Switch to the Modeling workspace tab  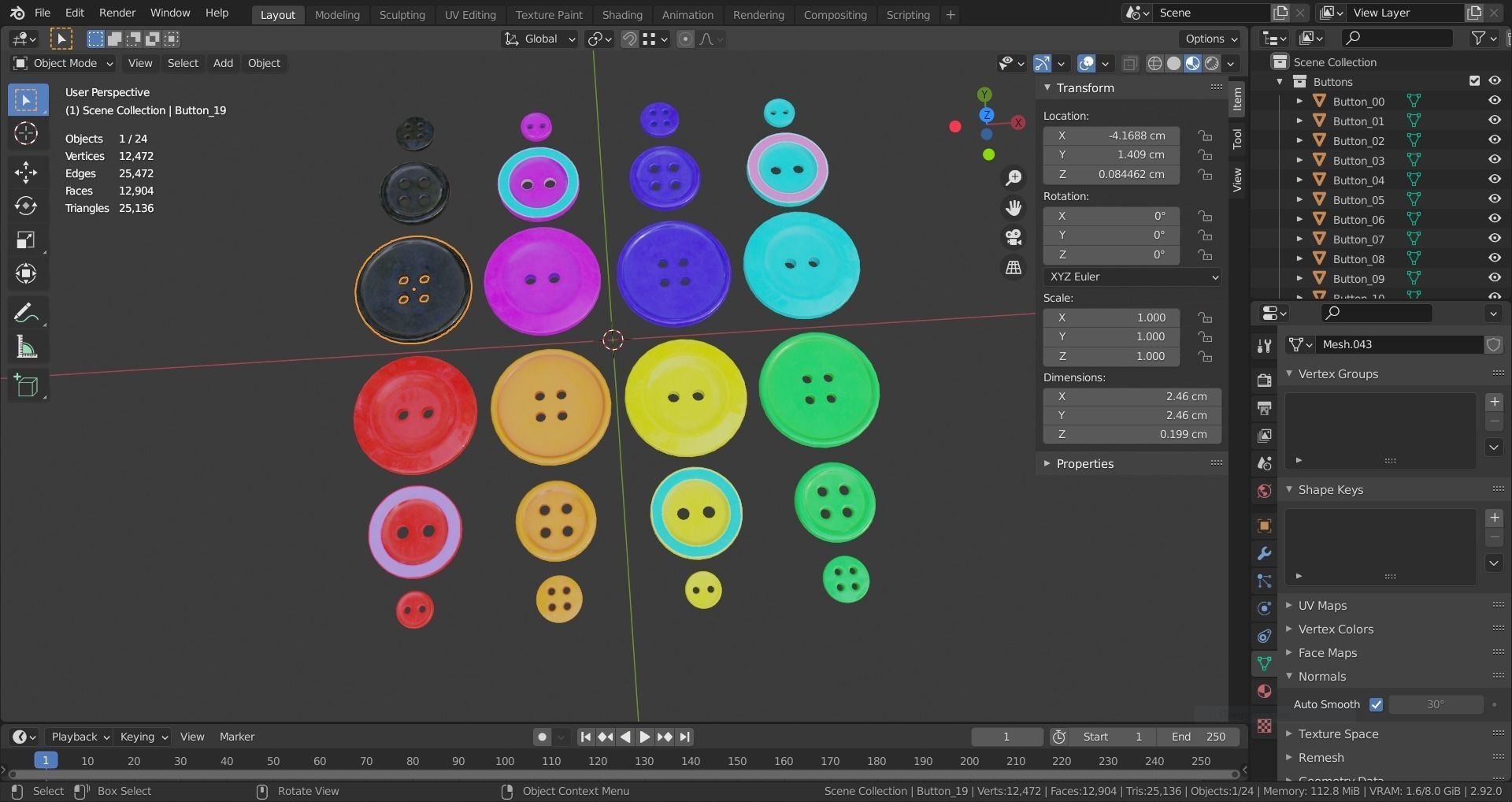[x=337, y=14]
